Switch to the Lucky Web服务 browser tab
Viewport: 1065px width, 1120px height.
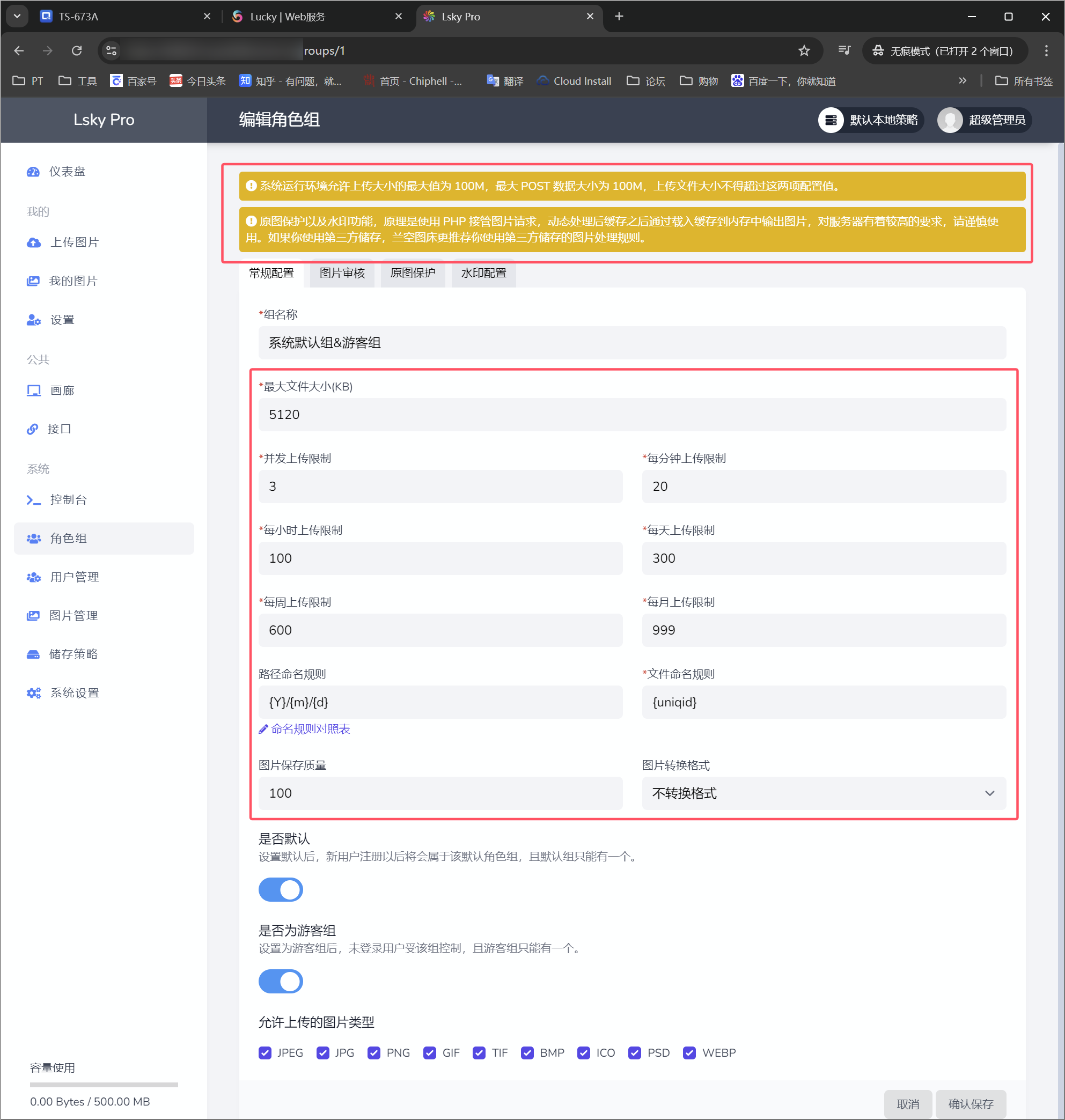(317, 17)
